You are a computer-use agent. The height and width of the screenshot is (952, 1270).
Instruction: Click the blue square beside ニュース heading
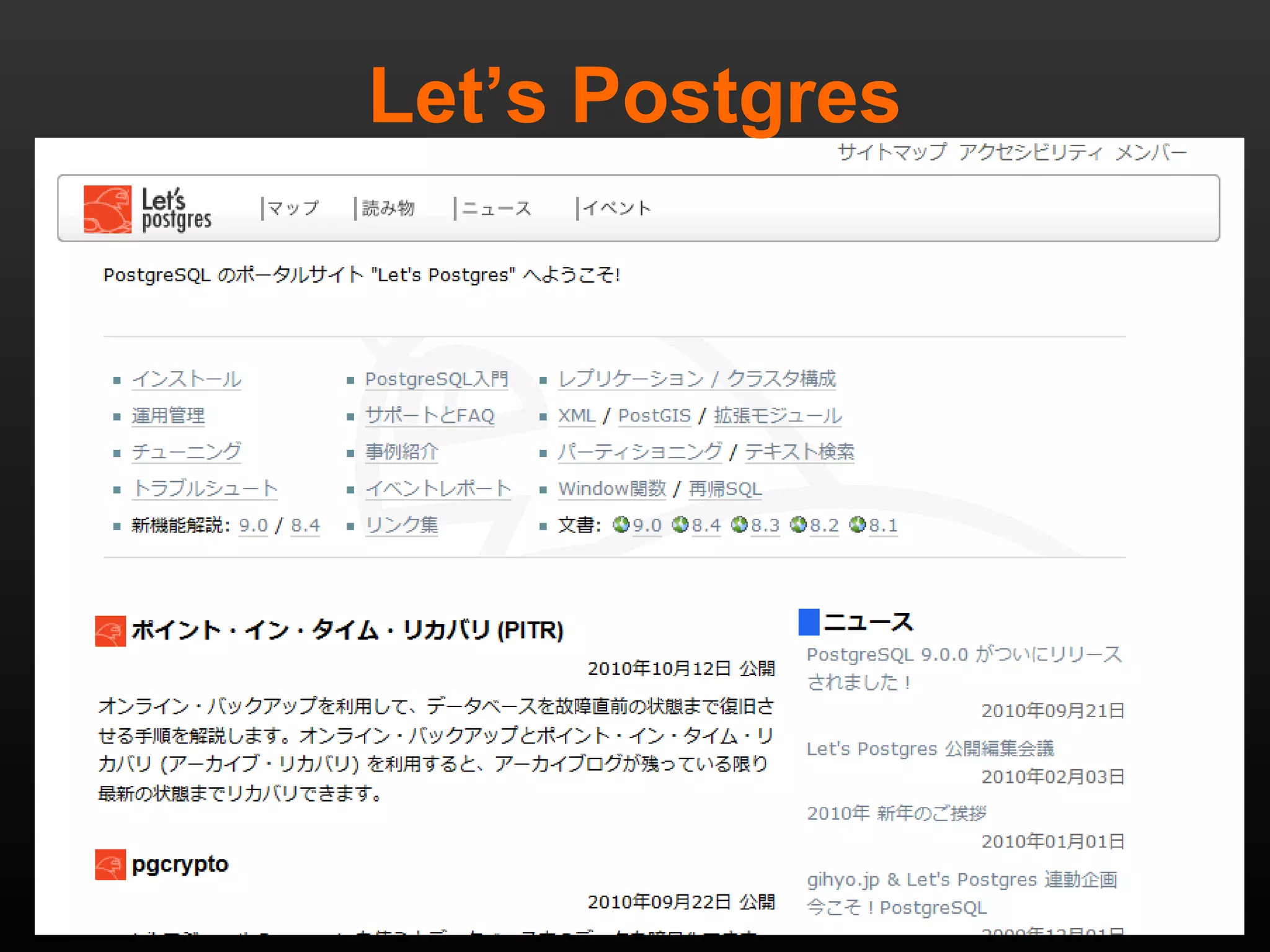(x=809, y=622)
